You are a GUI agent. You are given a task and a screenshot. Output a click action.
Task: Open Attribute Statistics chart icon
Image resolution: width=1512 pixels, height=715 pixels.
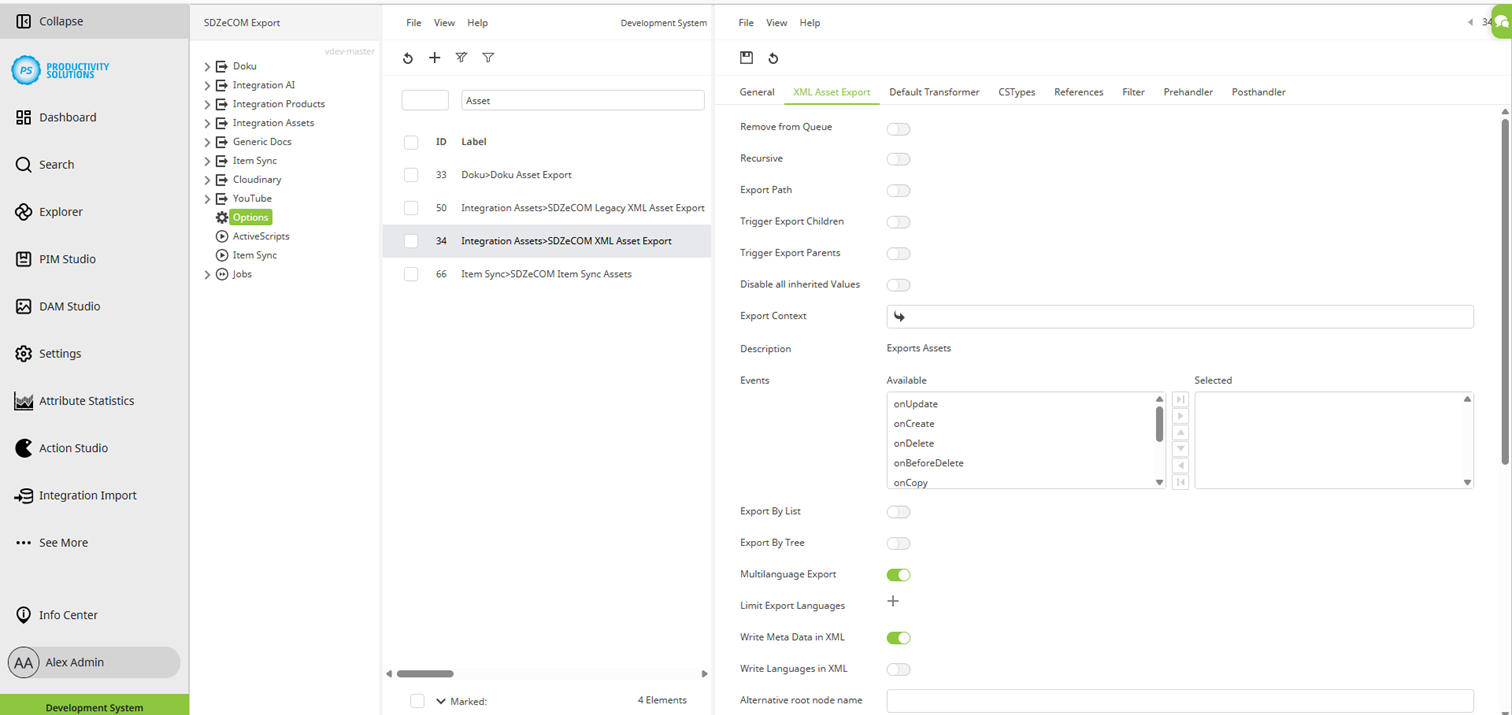(x=23, y=401)
